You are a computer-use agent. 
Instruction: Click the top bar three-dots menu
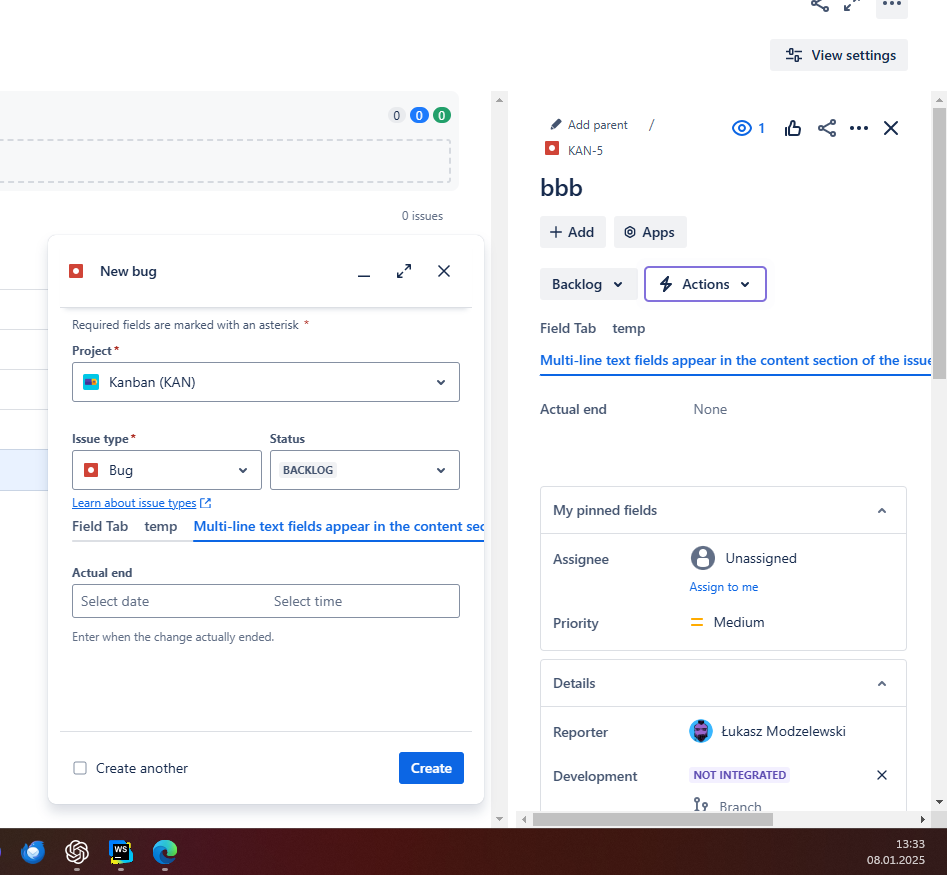coord(891,5)
